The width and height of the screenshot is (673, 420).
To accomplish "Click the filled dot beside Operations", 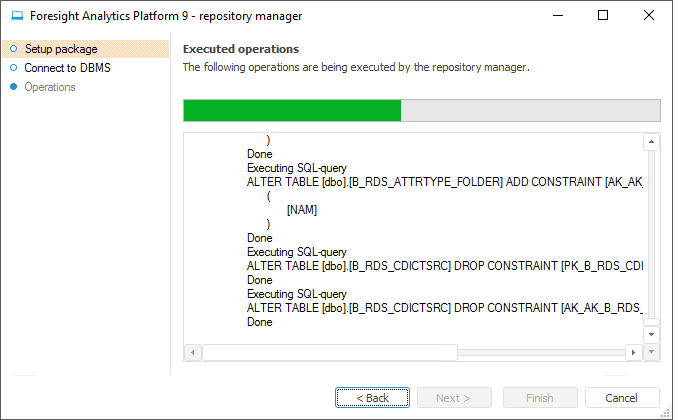I will coord(14,87).
